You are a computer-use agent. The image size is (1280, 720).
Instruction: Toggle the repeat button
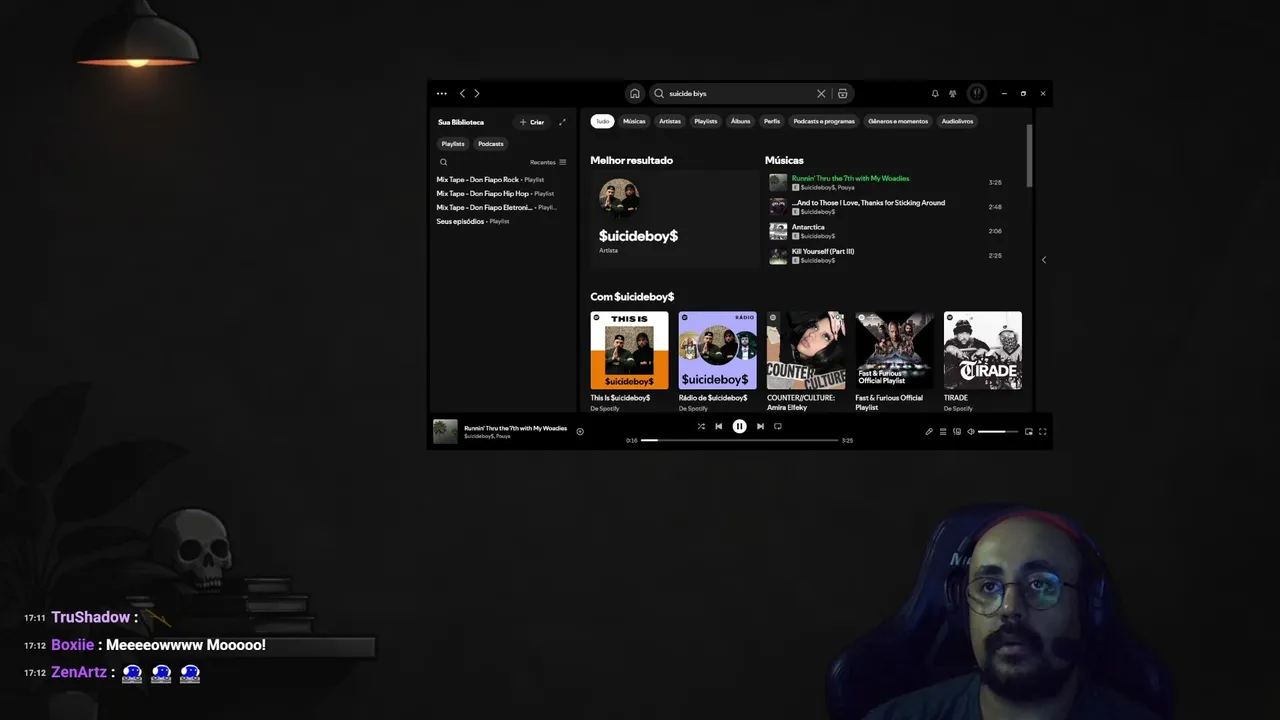click(x=777, y=426)
